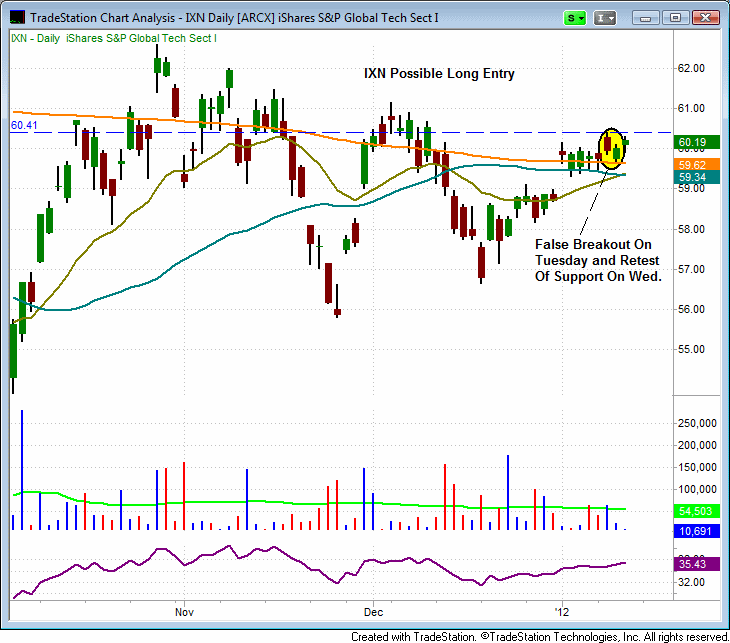Click the Nov date label on time axis
The image size is (730, 643).
(x=184, y=612)
